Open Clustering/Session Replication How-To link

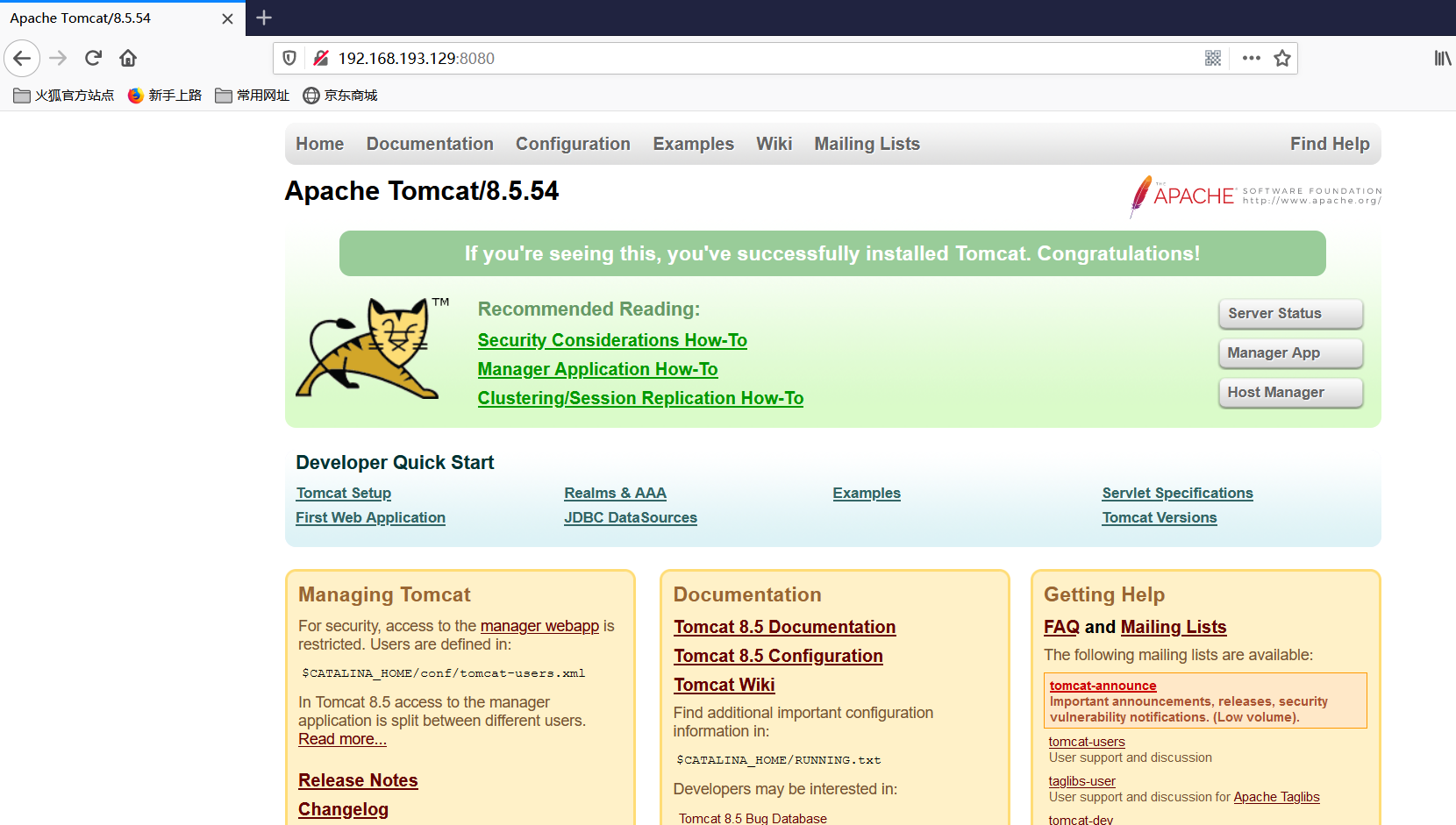tap(640, 398)
